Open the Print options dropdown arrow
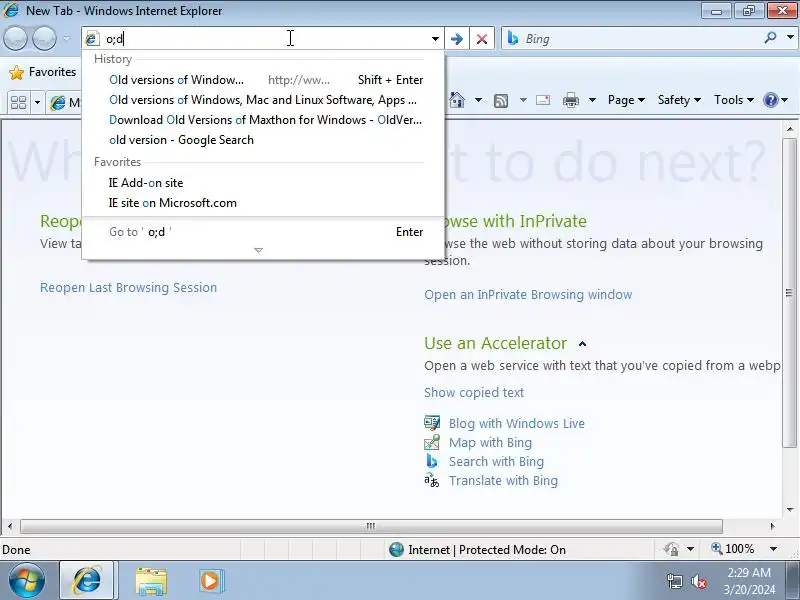The height and width of the screenshot is (600, 800). (592, 100)
